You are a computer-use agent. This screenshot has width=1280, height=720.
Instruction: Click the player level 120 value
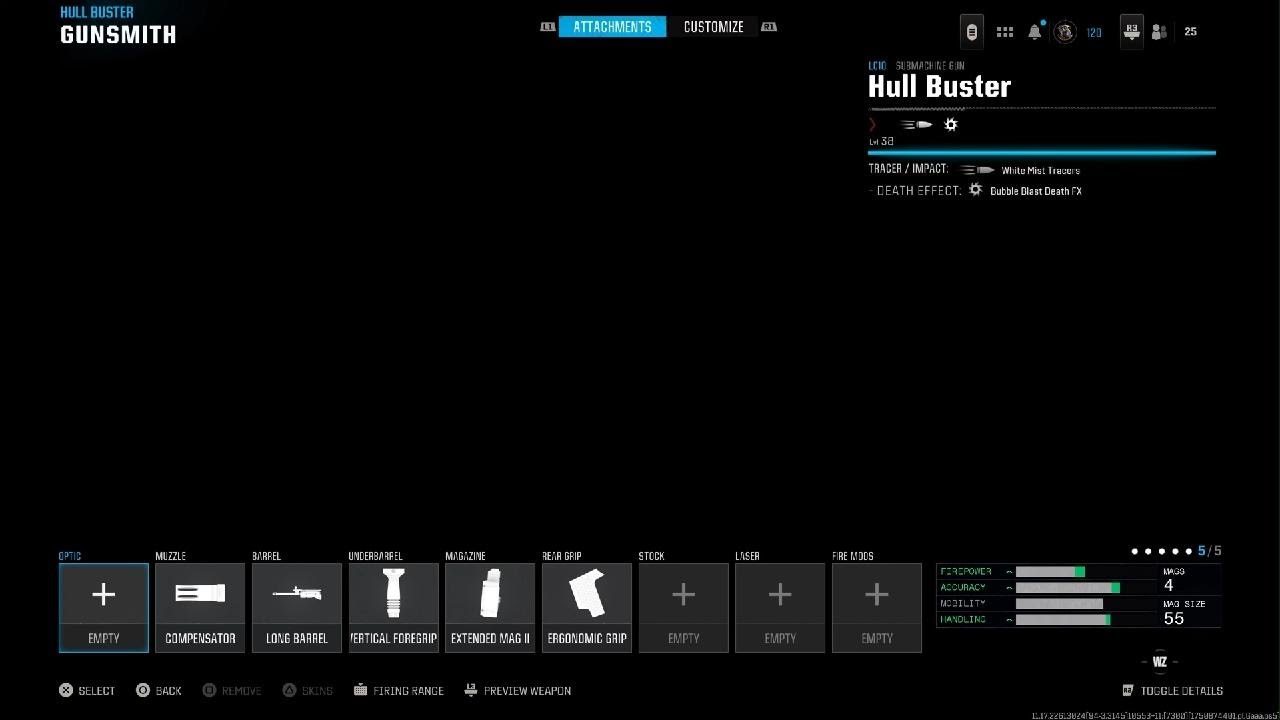tap(1094, 33)
